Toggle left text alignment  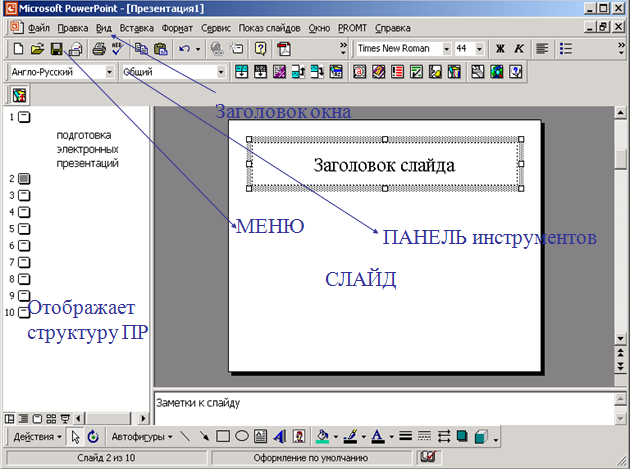[x=543, y=48]
